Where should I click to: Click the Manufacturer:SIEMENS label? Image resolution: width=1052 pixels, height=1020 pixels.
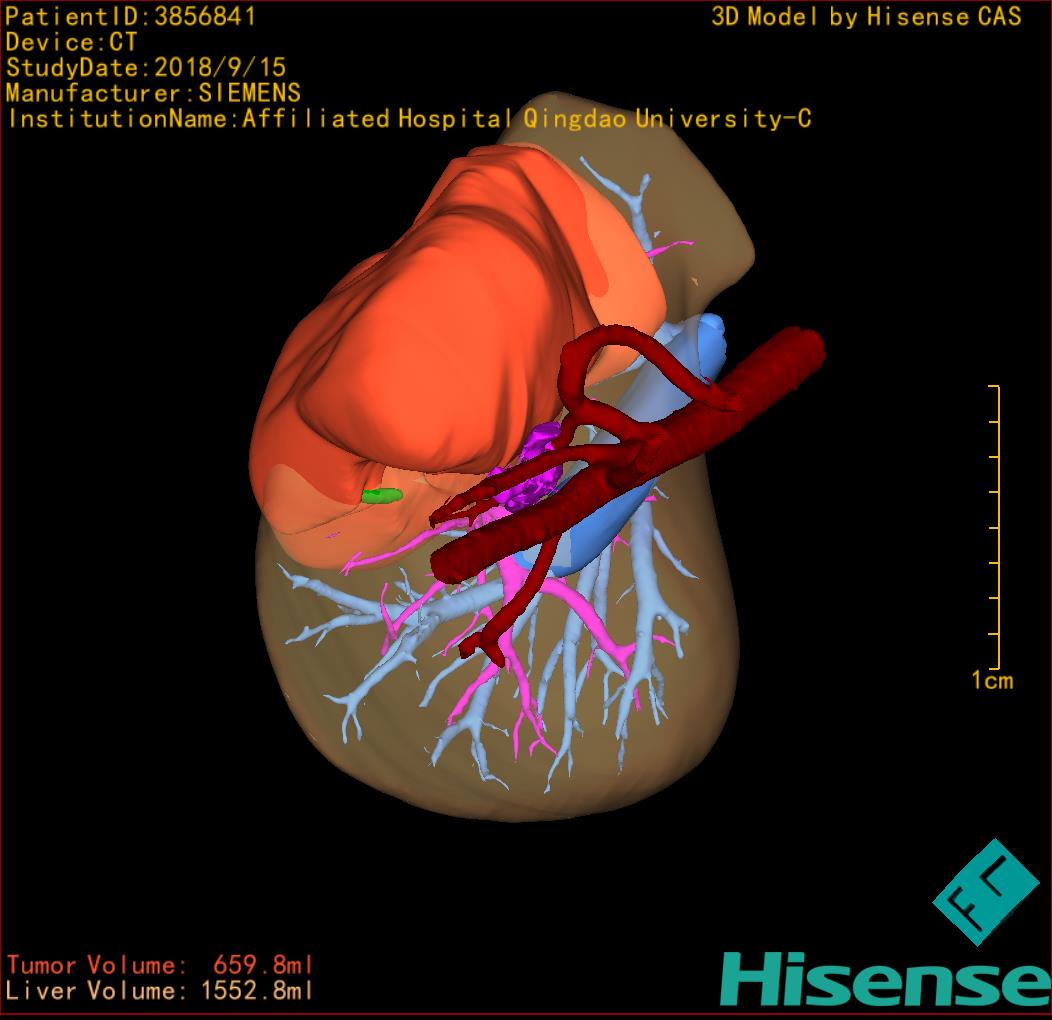(x=153, y=93)
